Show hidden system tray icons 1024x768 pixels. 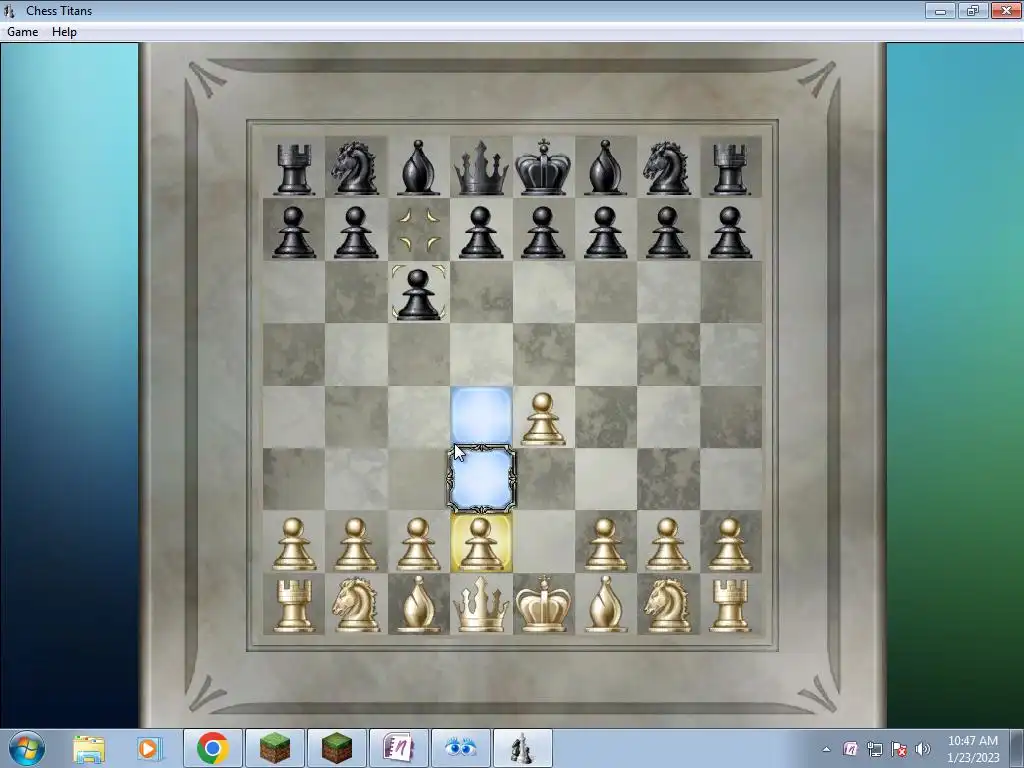[826, 749]
